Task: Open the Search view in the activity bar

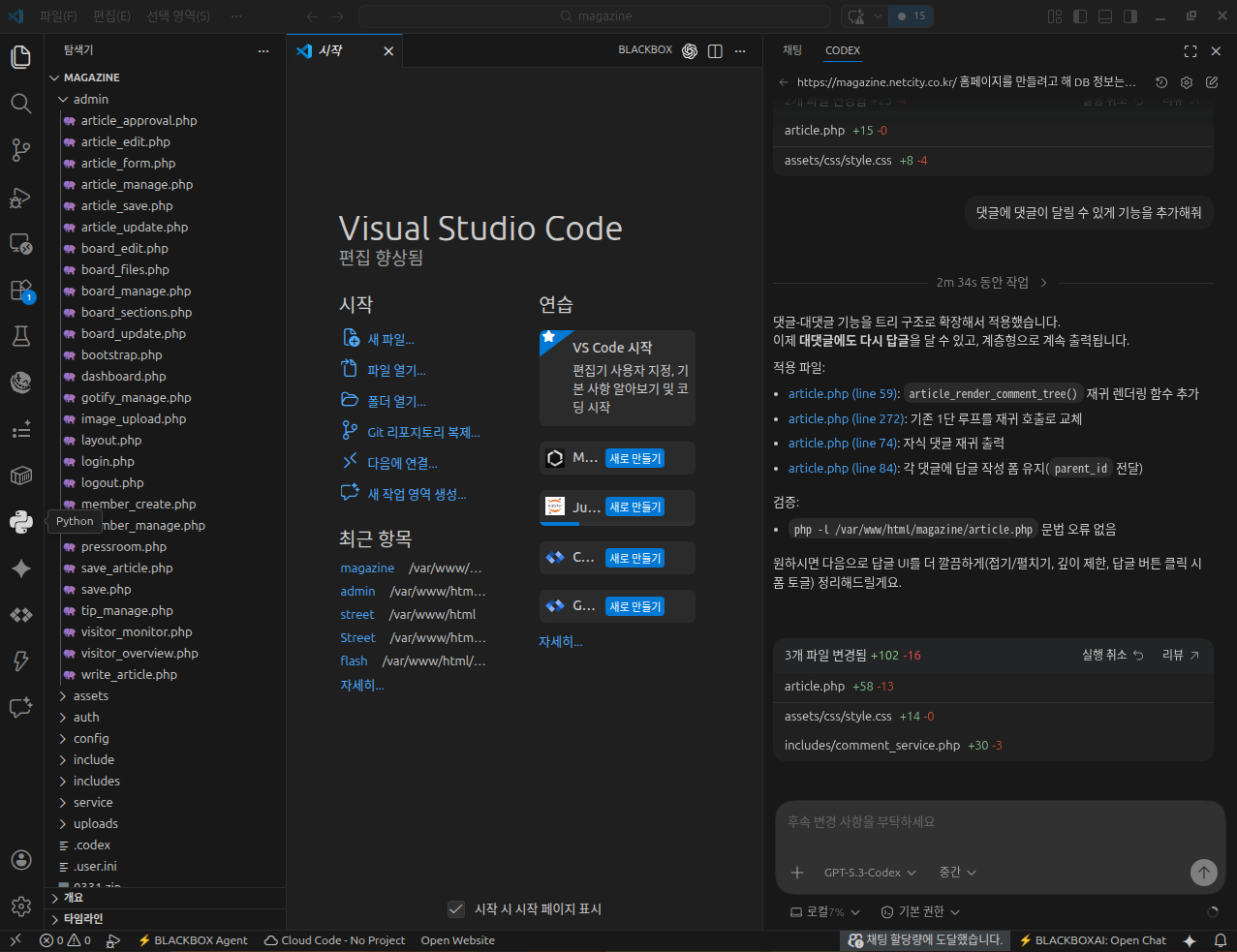Action: coord(20,103)
